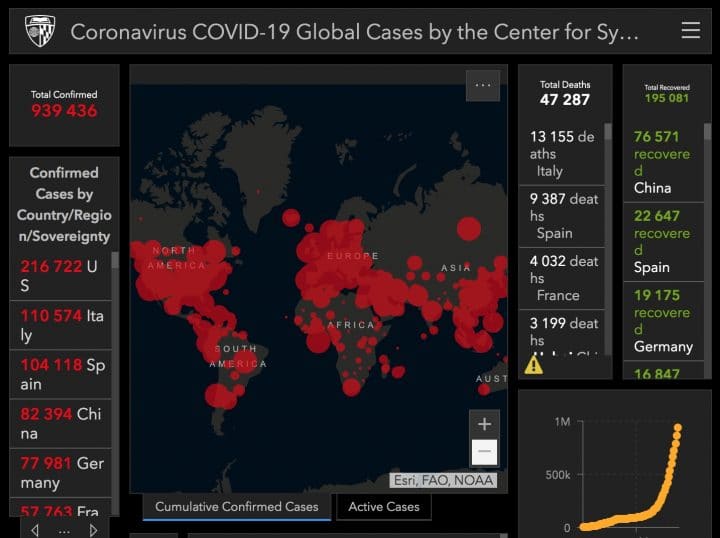Select Italy with 110 574 confirmed cases
The image size is (720, 538).
pos(62,325)
